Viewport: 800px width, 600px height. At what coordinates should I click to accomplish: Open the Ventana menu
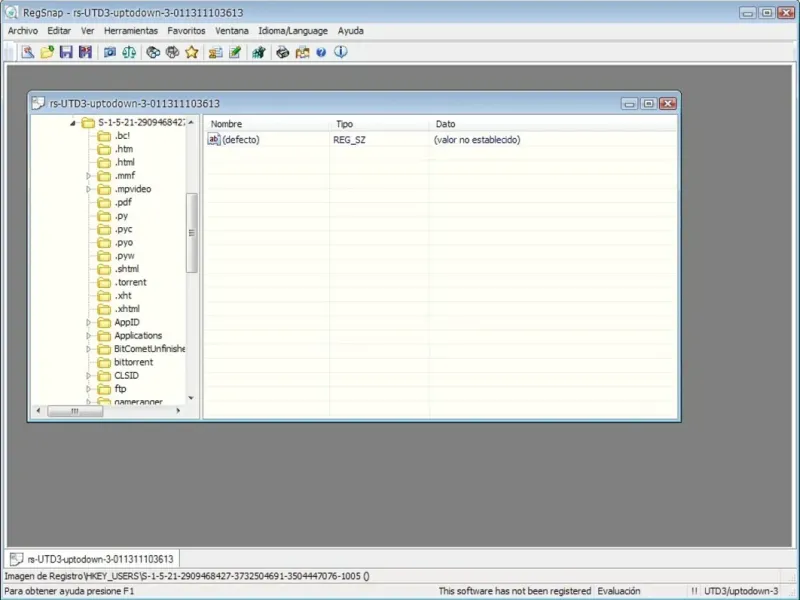(232, 31)
